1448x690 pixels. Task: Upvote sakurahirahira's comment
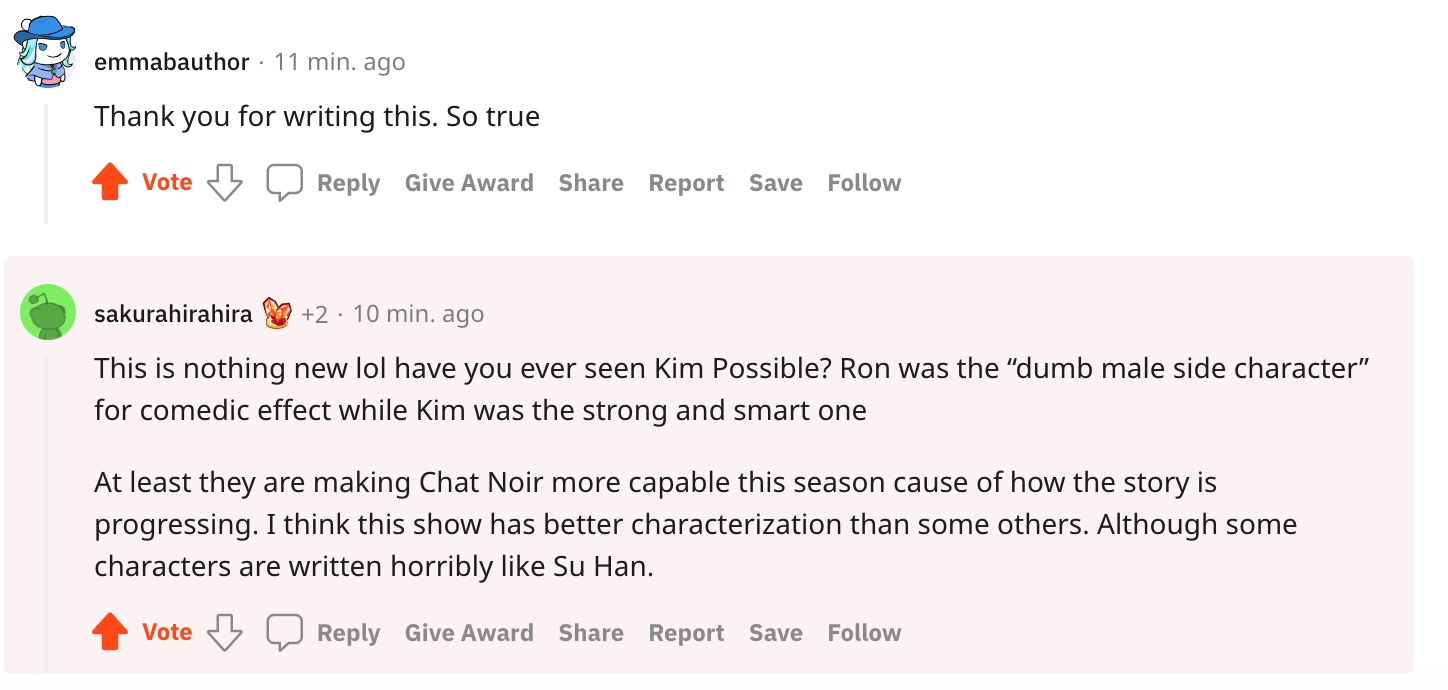110,633
